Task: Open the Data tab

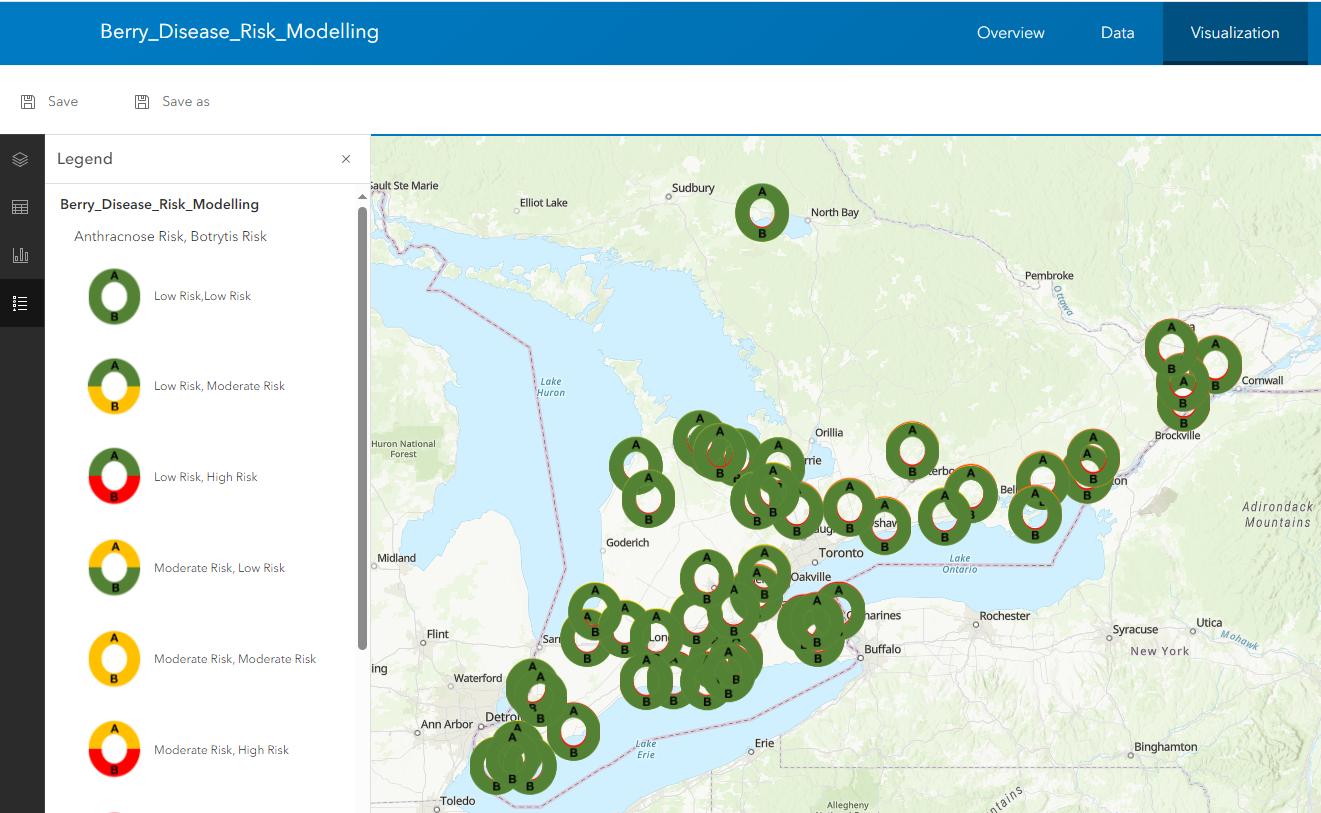Action: click(1117, 33)
